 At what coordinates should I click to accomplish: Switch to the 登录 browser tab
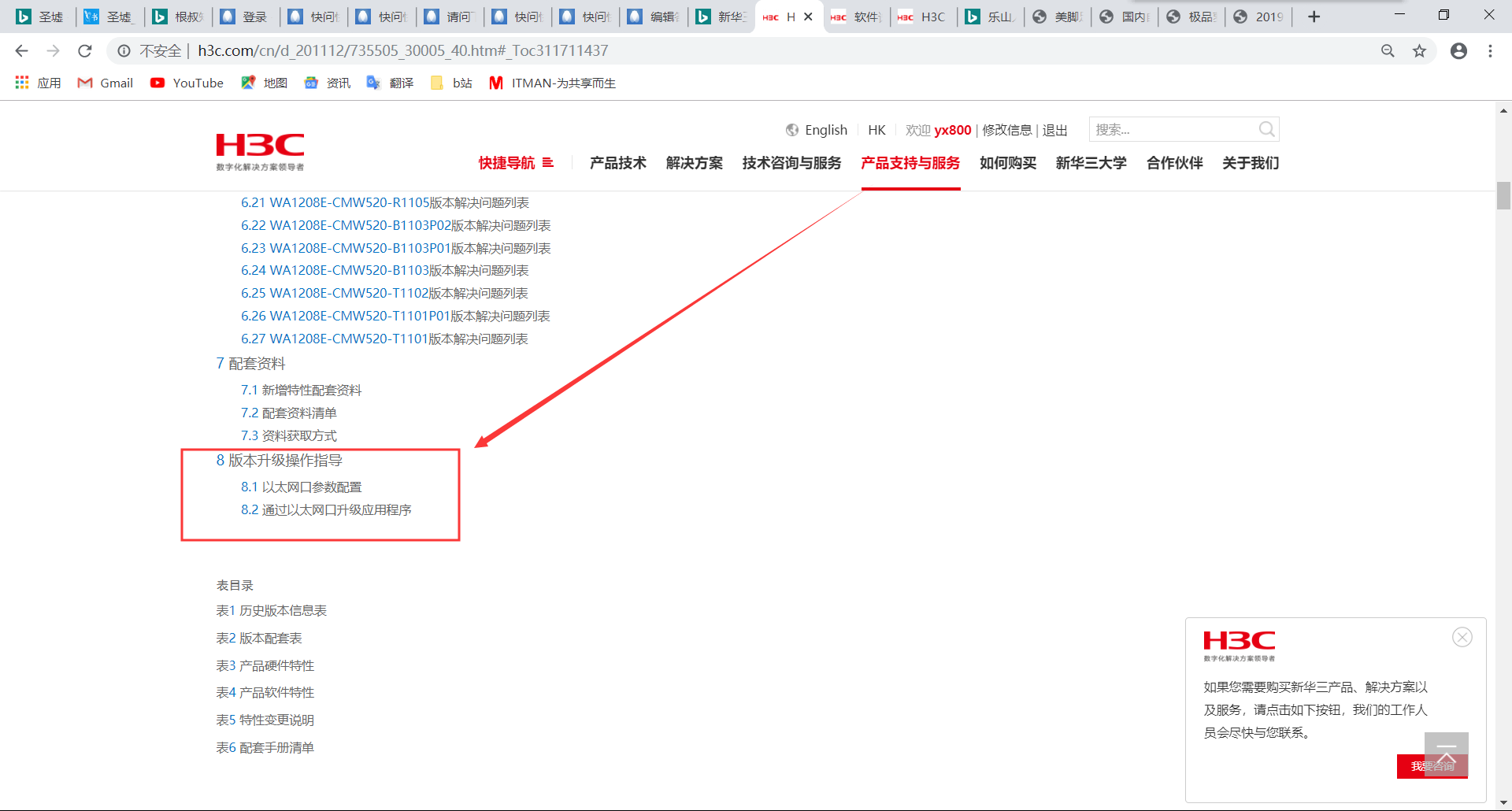tap(245, 17)
